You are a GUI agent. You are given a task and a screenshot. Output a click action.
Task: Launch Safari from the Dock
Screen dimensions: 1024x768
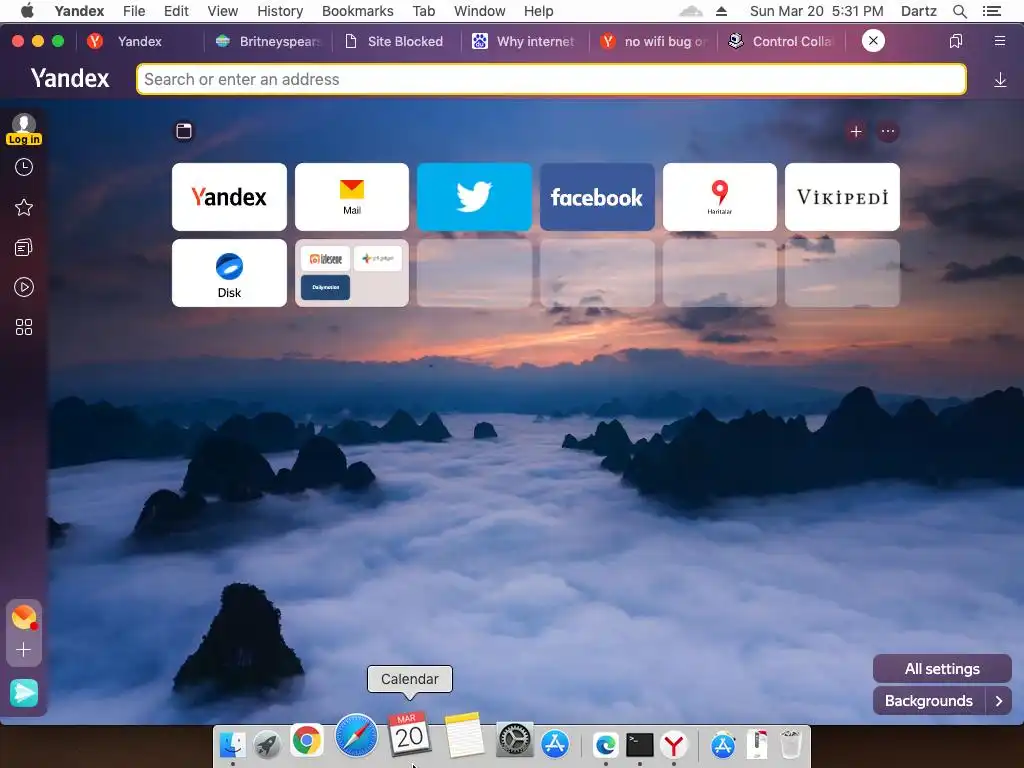point(357,735)
